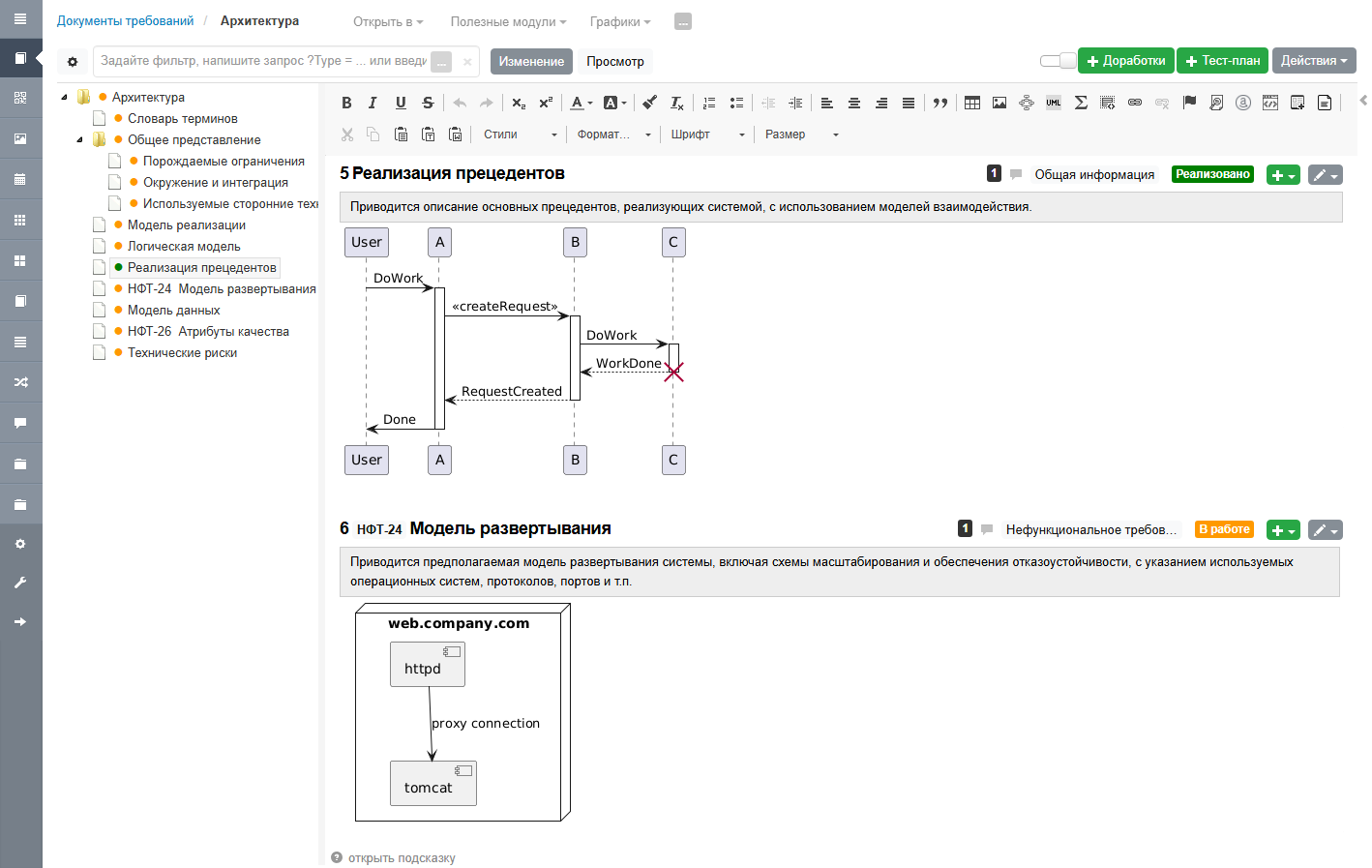This screenshot has height=868, width=1372.
Task: Select the sequence diagram image
Action: click(x=515, y=350)
